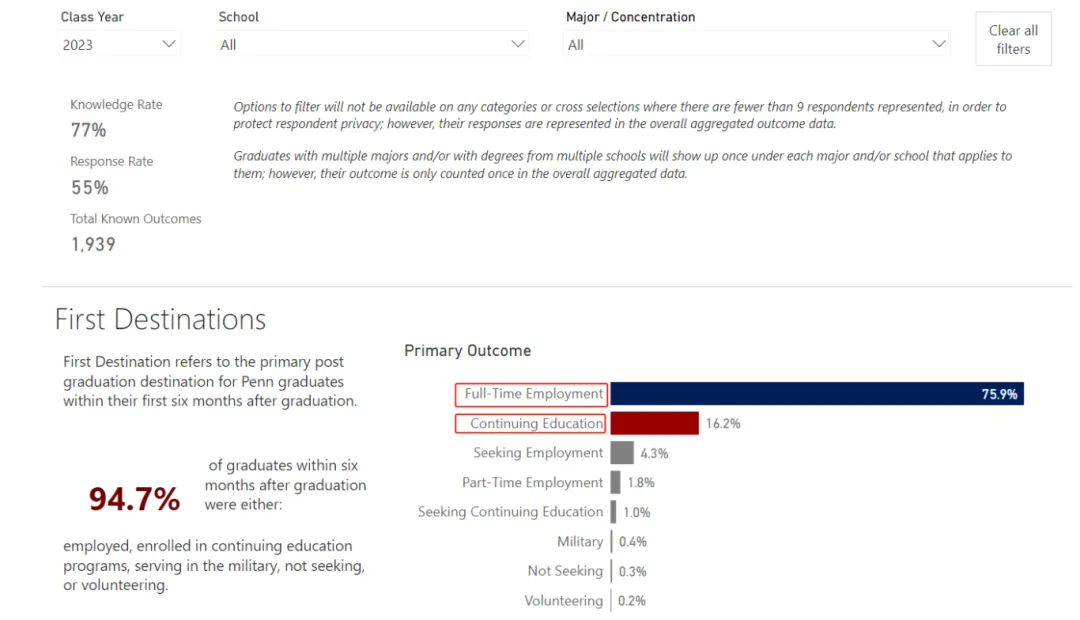The width and height of the screenshot is (1080, 620).
Task: Click the Not Seeking category label
Action: 565,571
